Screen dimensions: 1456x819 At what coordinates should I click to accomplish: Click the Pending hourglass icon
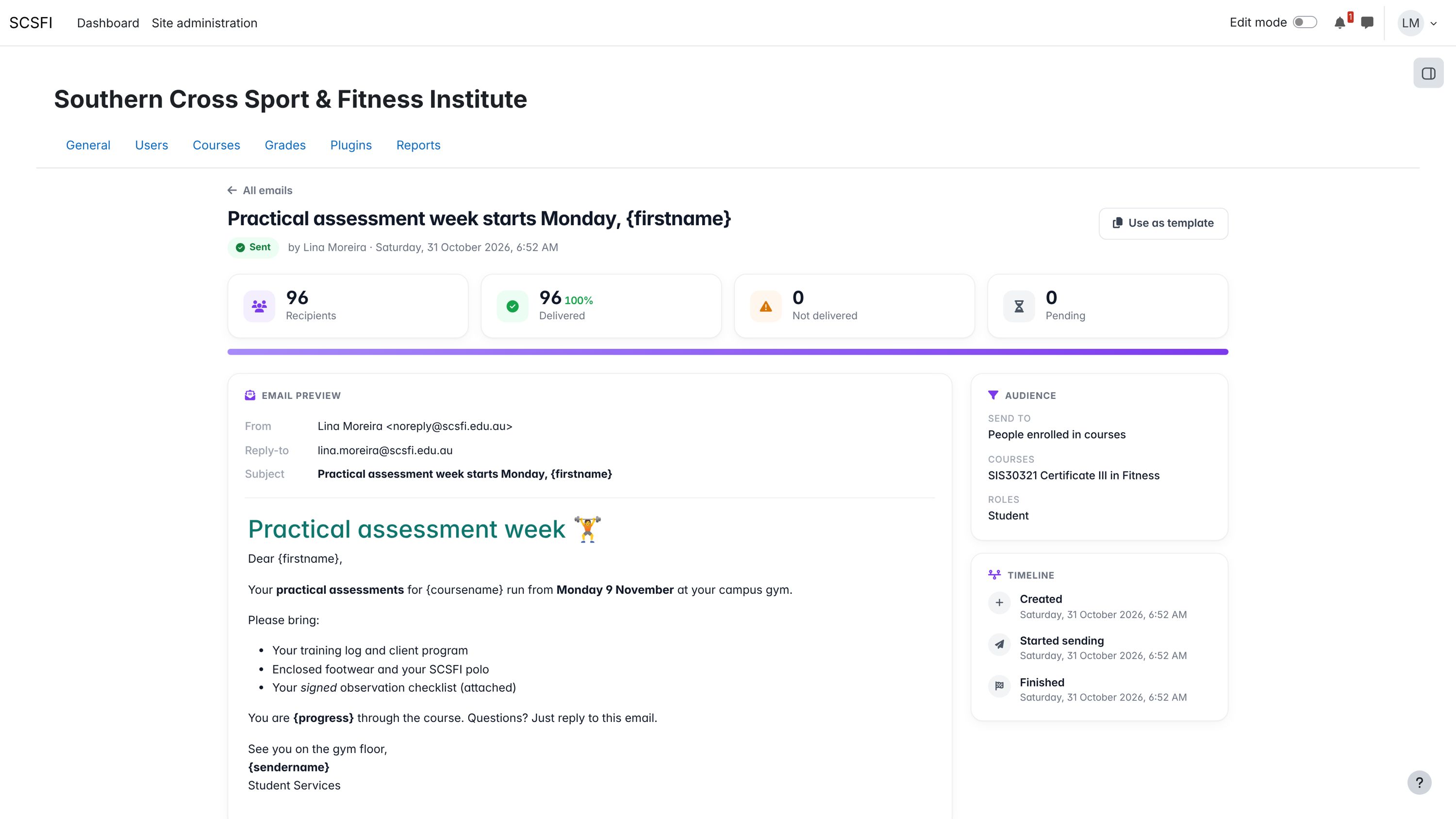click(x=1019, y=306)
